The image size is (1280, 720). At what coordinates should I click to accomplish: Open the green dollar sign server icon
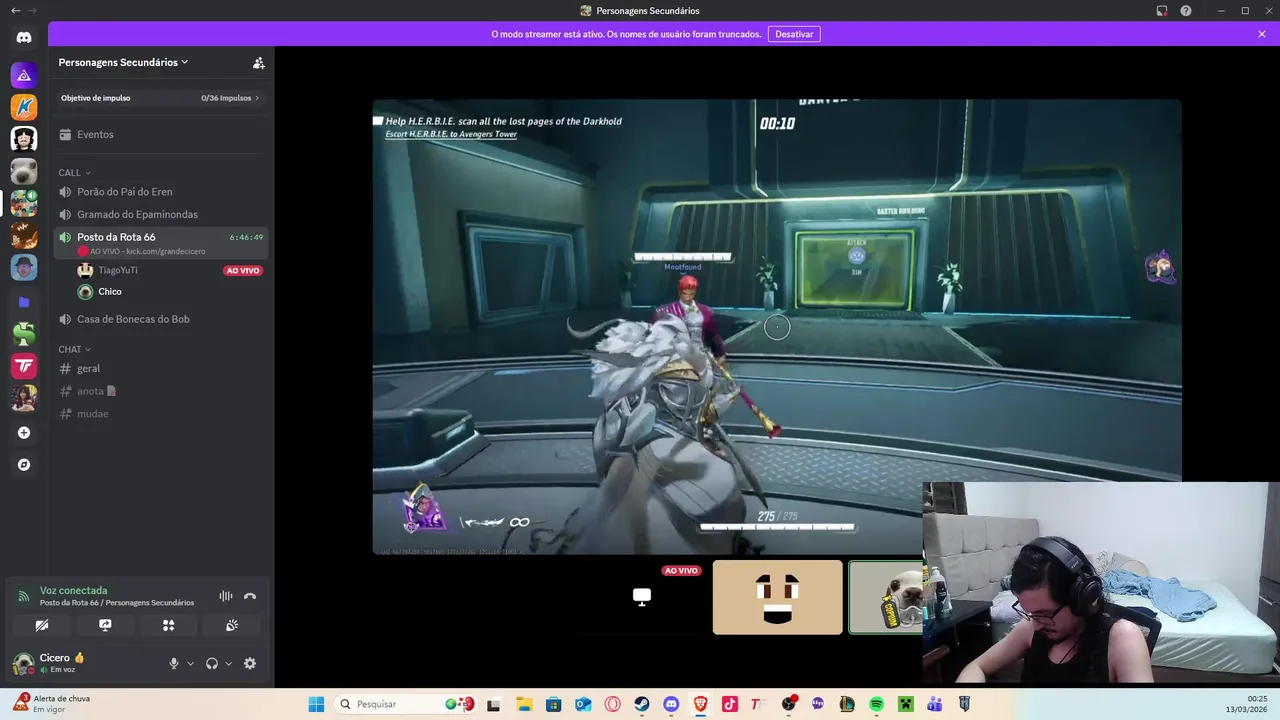tap(24, 334)
